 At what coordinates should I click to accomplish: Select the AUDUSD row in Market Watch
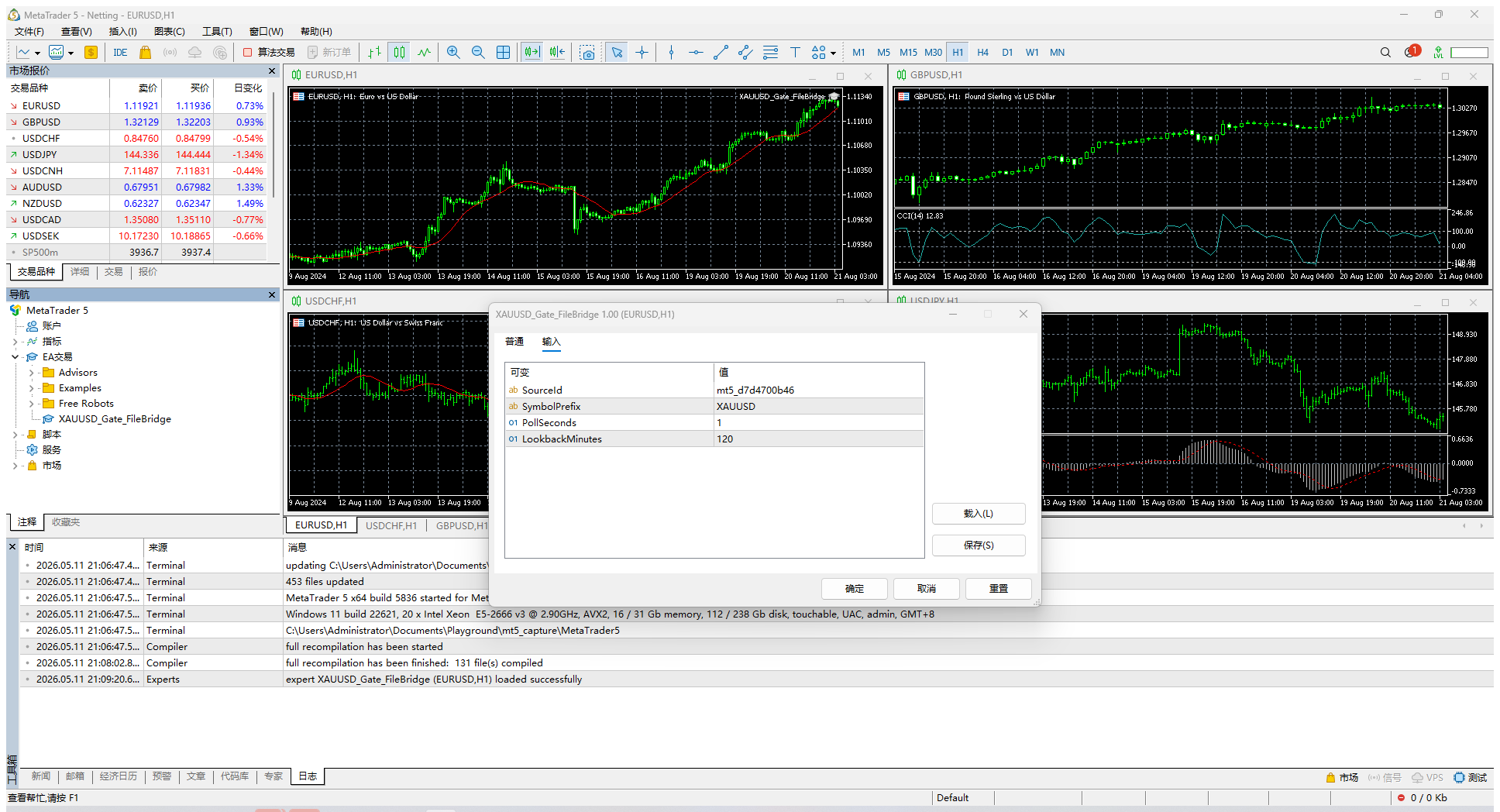click(x=137, y=188)
